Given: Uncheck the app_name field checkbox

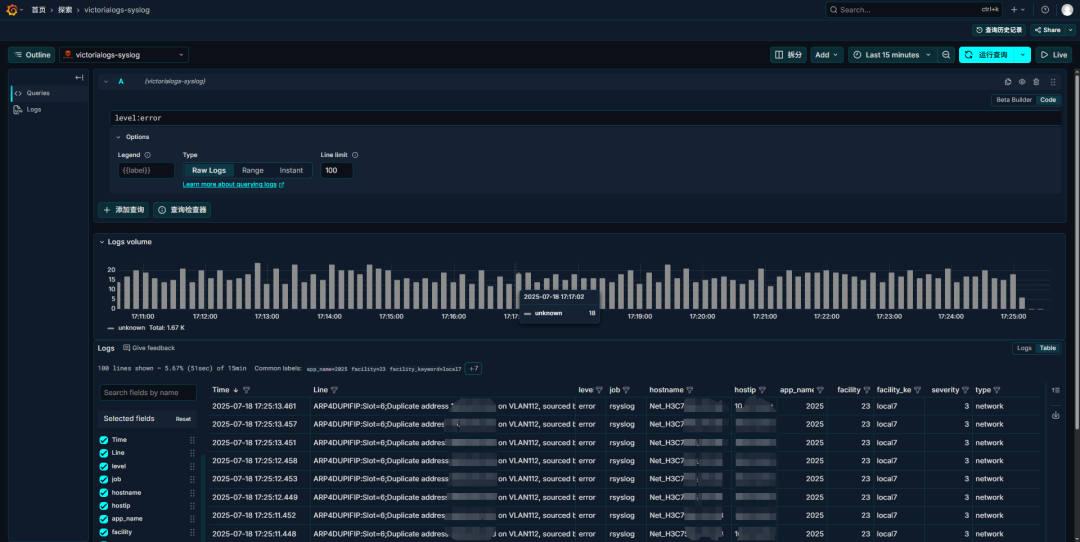Looking at the screenshot, I should 103,519.
